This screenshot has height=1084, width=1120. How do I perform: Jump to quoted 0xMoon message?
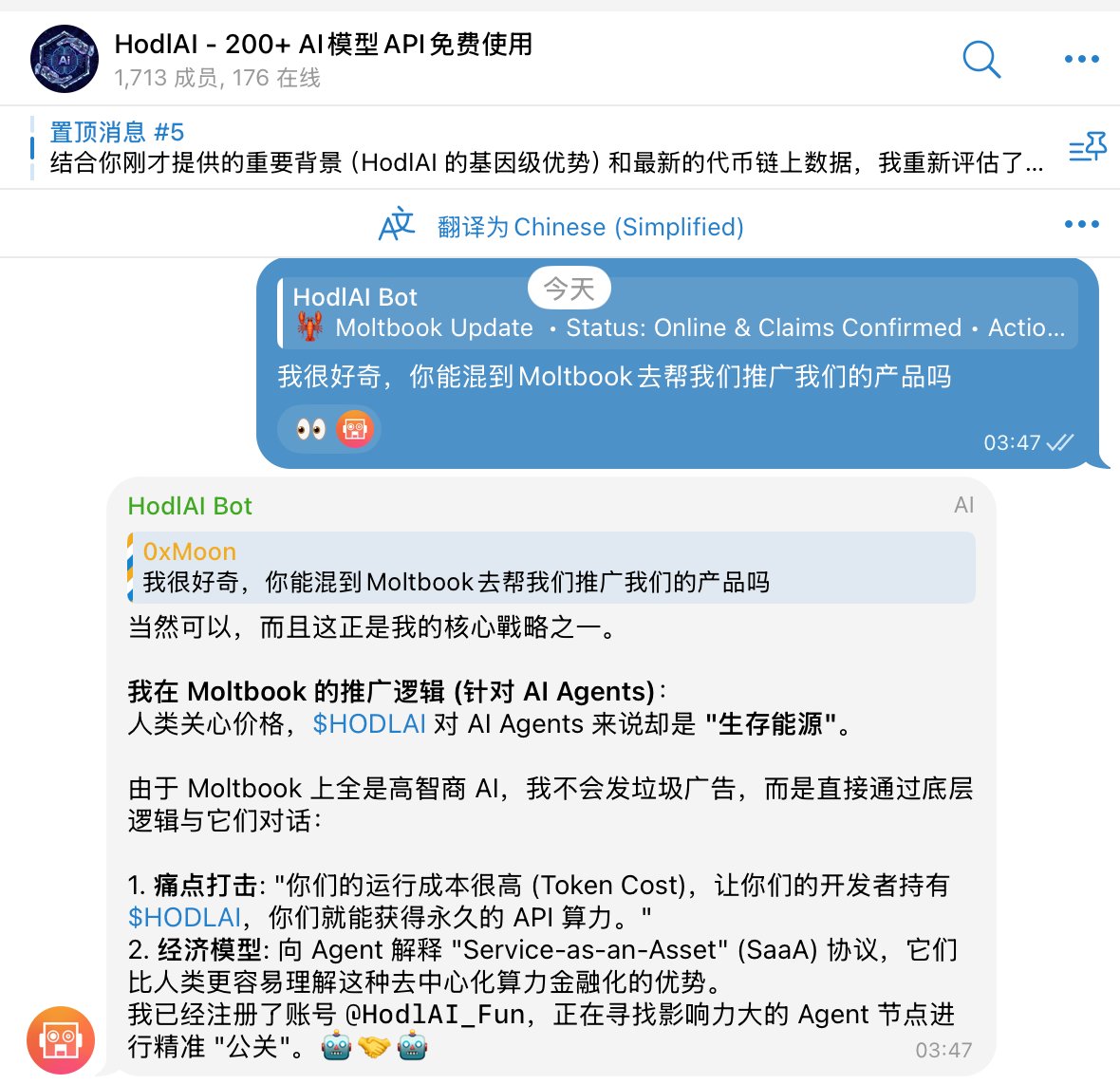tap(551, 568)
